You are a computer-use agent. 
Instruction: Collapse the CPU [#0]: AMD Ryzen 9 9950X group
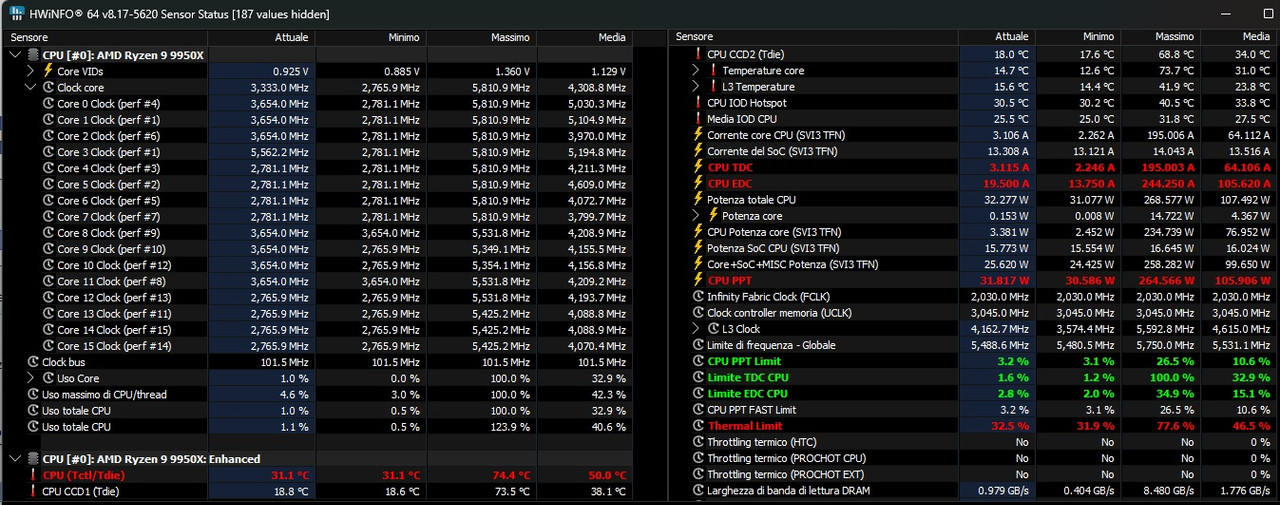click(14, 55)
